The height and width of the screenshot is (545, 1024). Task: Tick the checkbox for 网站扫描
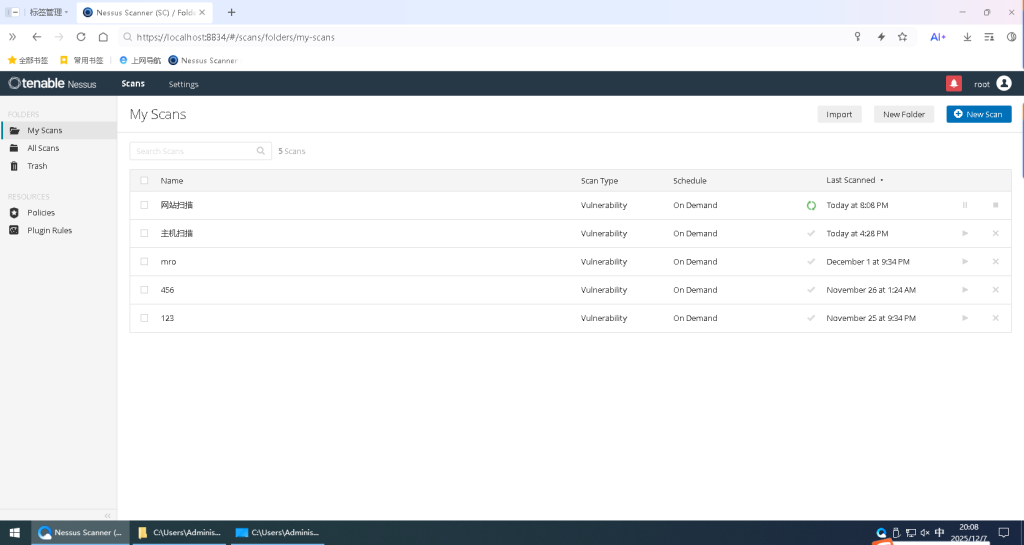(x=144, y=205)
